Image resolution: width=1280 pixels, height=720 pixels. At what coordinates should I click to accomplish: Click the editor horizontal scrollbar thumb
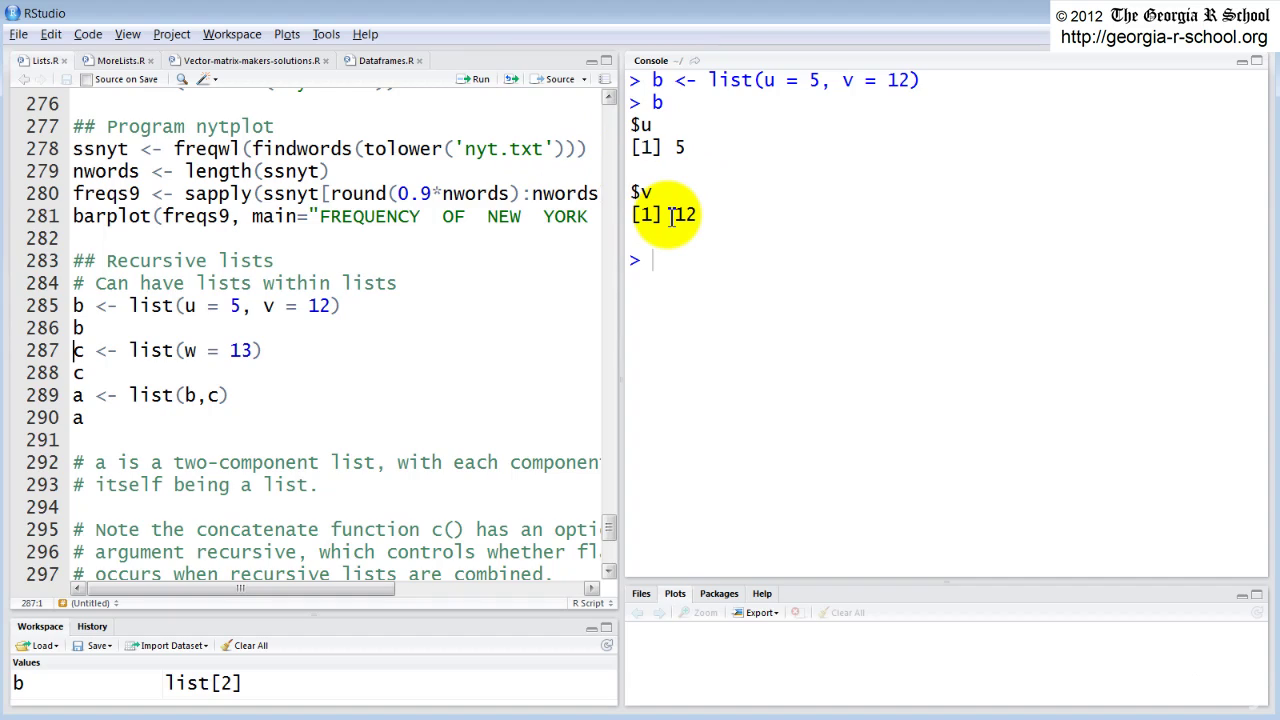pyautogui.click(x=240, y=588)
